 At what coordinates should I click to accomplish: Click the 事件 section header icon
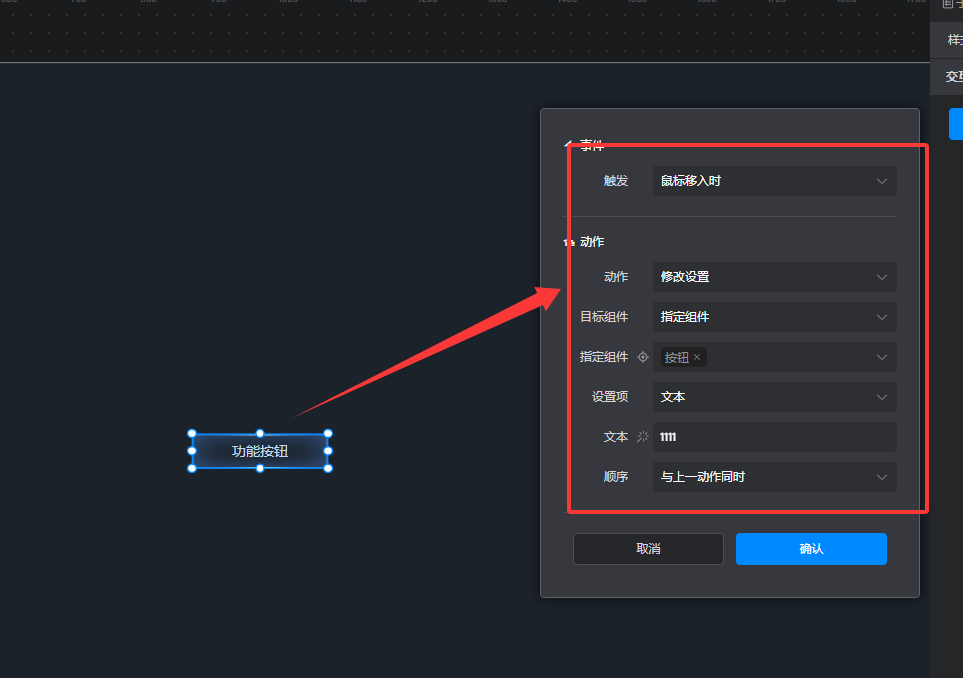[x=568, y=145]
